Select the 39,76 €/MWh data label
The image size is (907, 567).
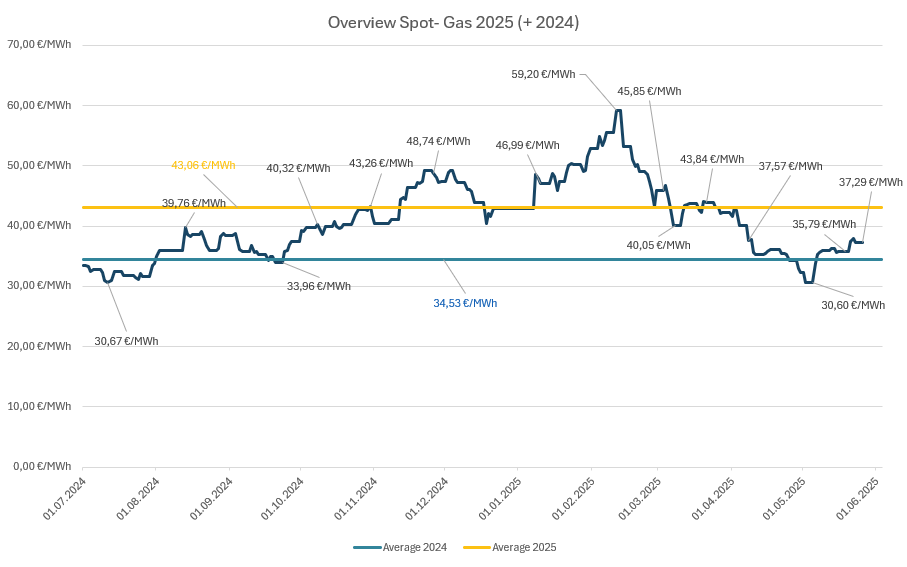[x=194, y=203]
